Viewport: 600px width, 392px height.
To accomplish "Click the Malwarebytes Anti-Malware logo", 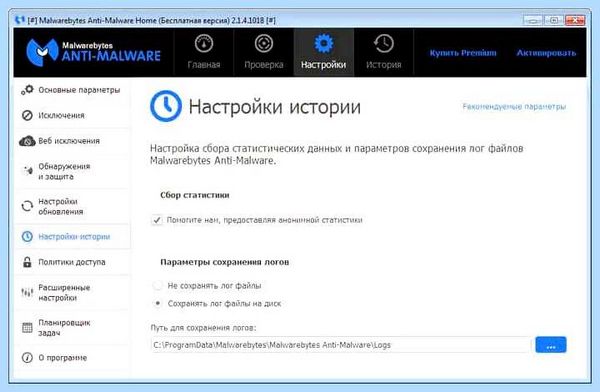I will (93, 51).
